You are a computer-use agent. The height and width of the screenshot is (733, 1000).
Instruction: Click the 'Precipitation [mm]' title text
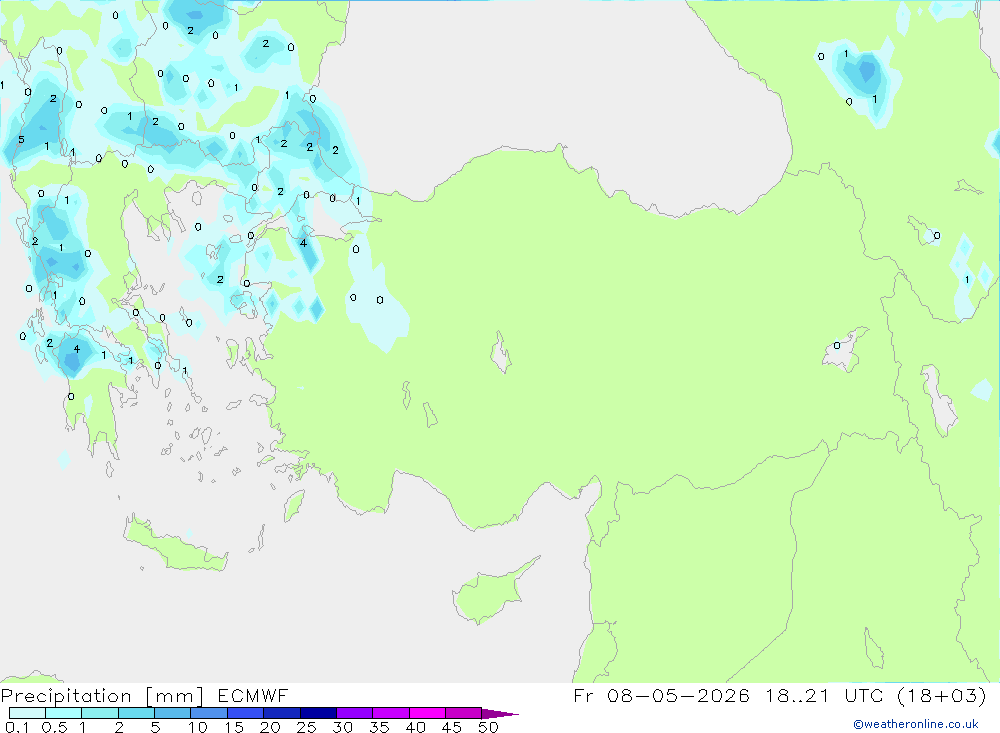click(x=102, y=696)
